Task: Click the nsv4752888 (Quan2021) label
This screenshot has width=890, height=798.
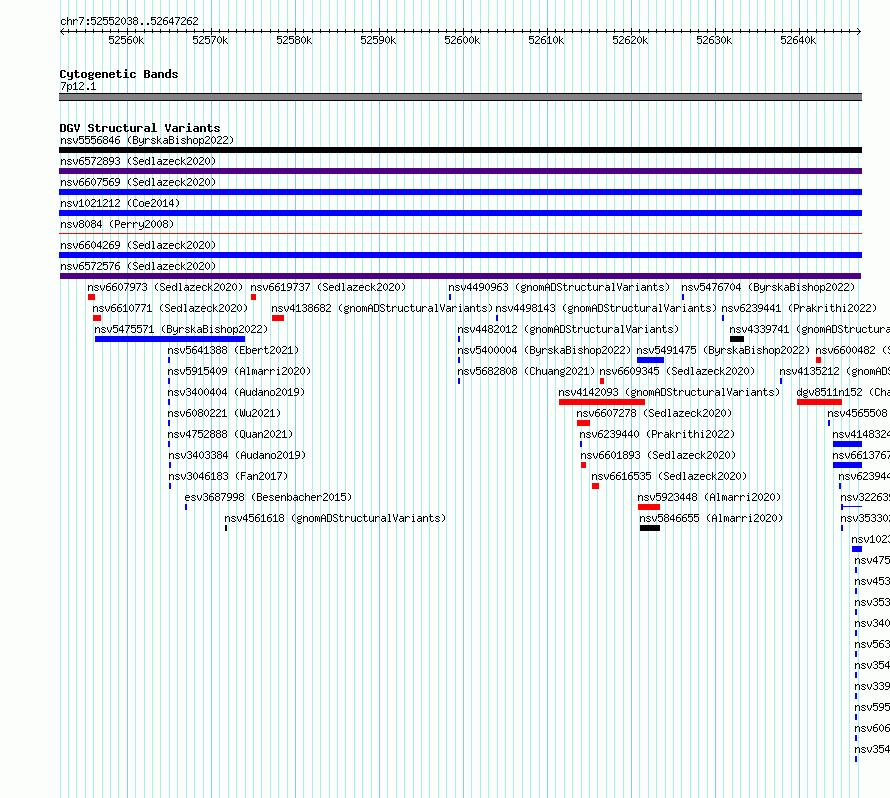Action: coord(230,434)
